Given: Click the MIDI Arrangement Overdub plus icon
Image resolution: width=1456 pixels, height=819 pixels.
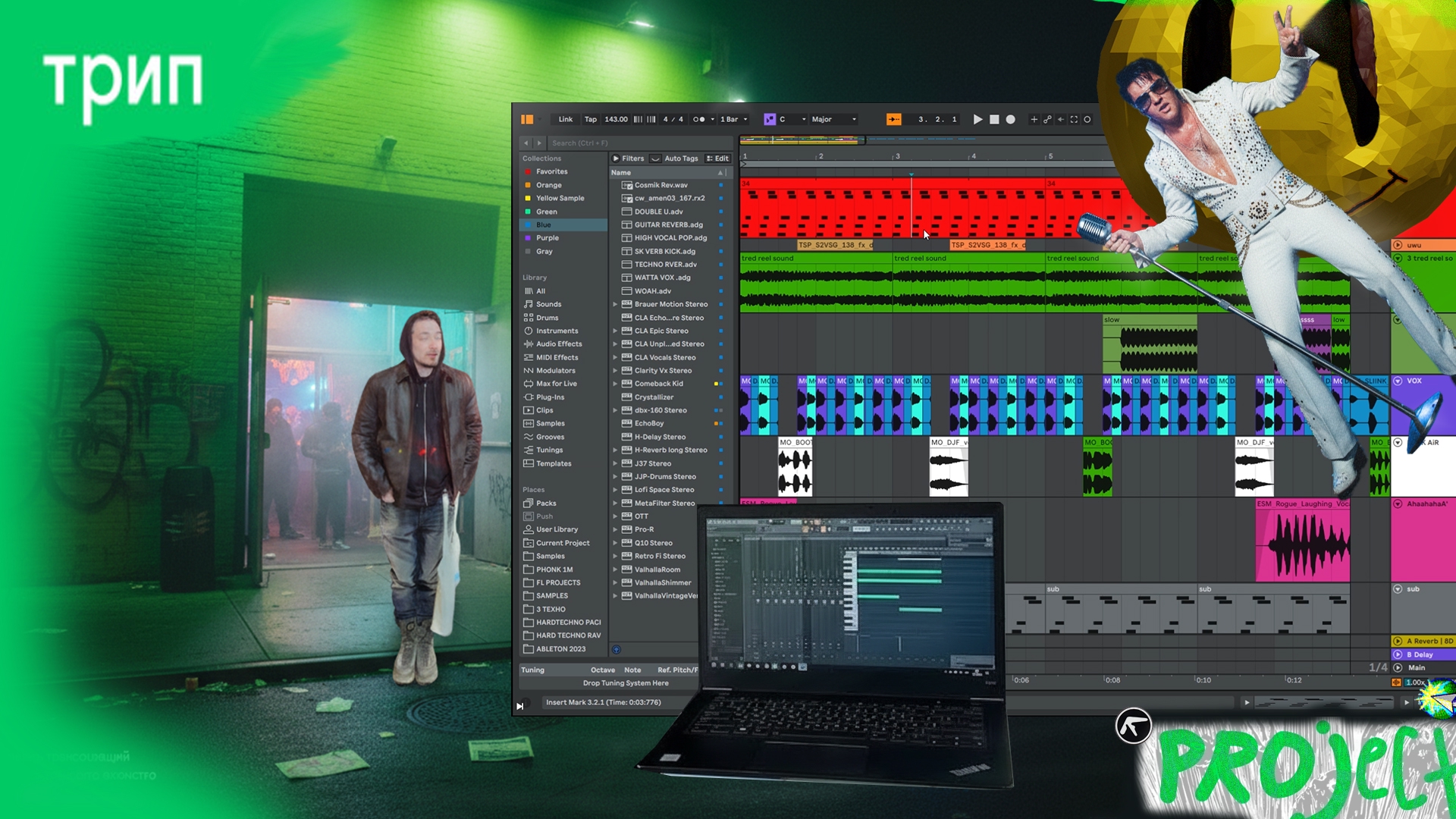Looking at the screenshot, I should click(x=1034, y=119).
